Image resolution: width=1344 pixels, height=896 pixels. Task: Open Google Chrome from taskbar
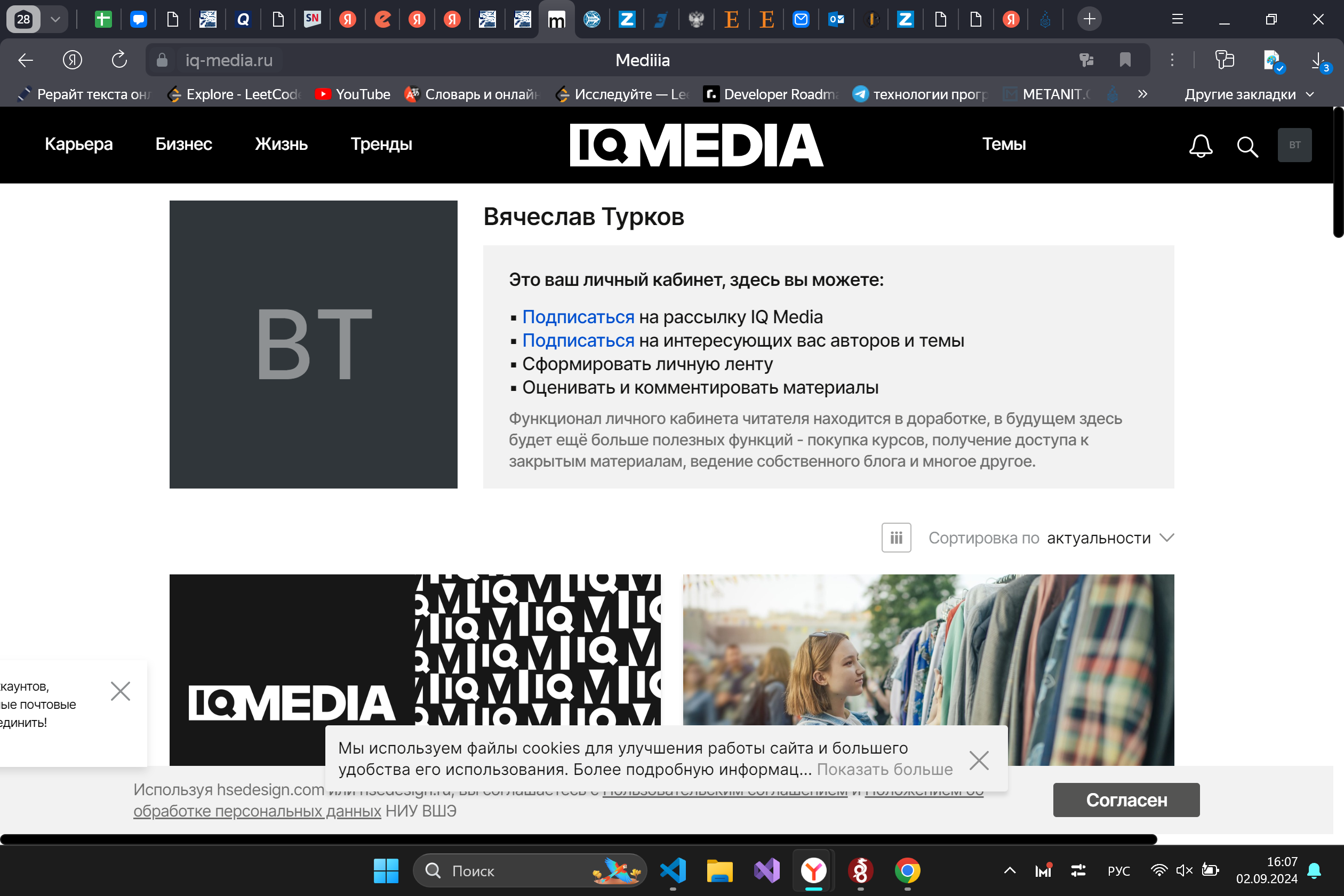tap(907, 871)
